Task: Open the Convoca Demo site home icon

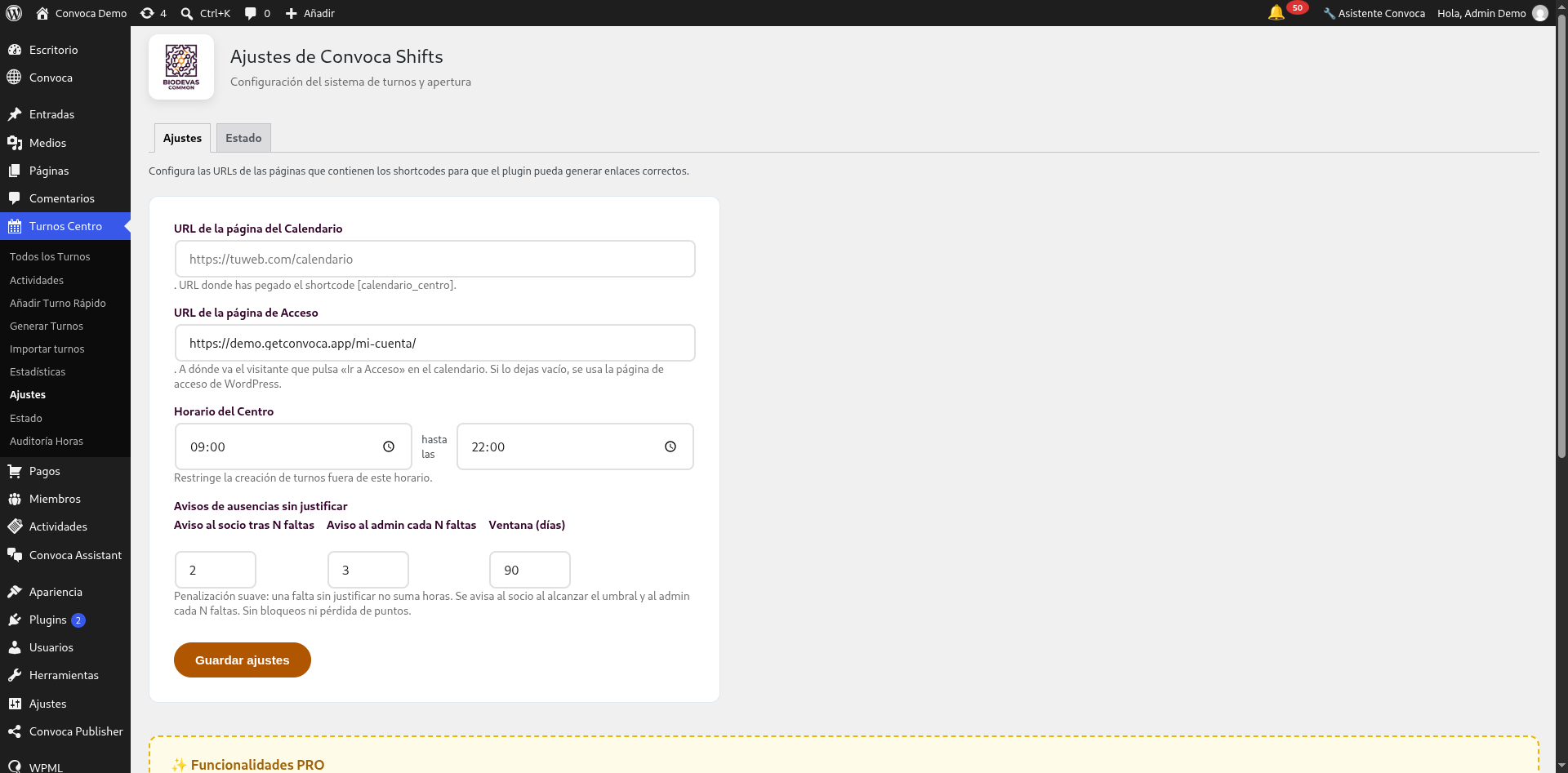Action: 42,13
